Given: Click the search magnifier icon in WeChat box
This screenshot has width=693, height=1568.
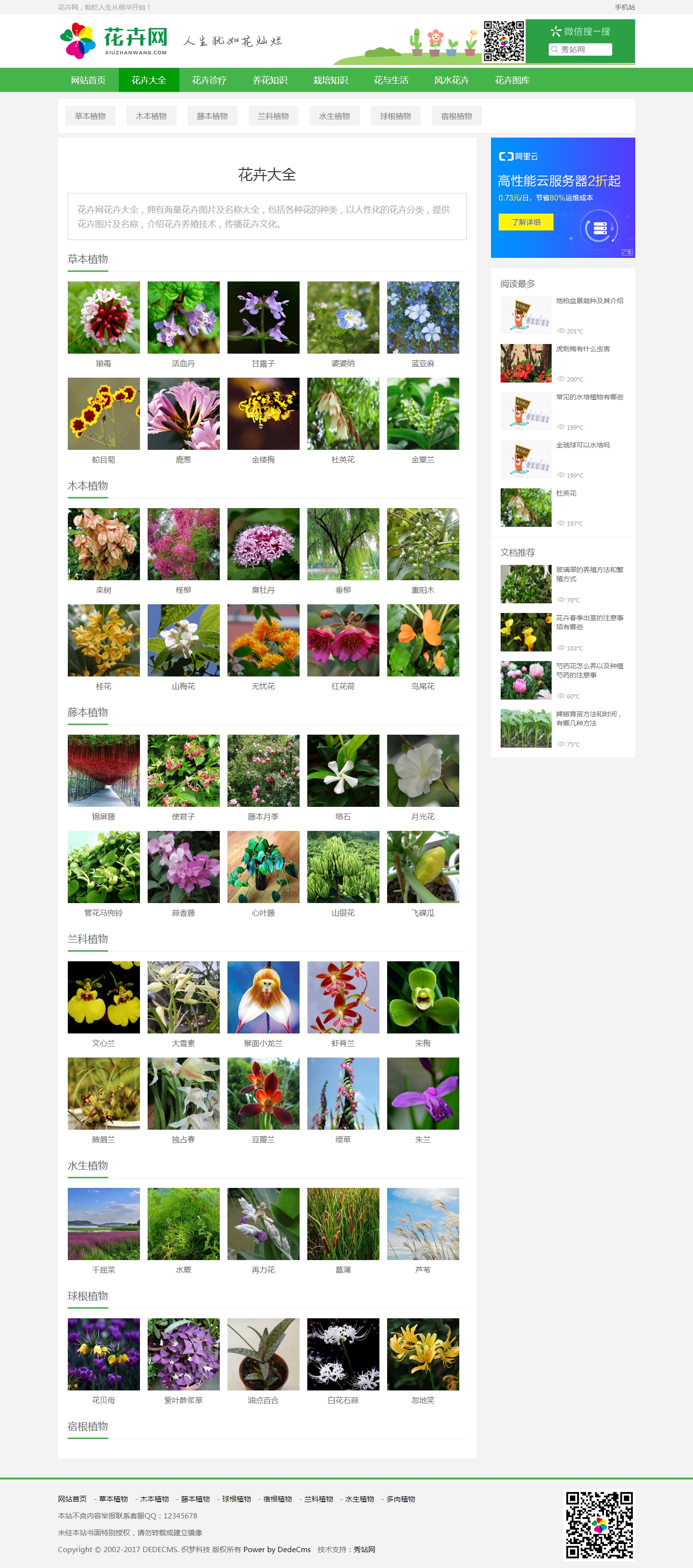Looking at the screenshot, I should (x=554, y=49).
